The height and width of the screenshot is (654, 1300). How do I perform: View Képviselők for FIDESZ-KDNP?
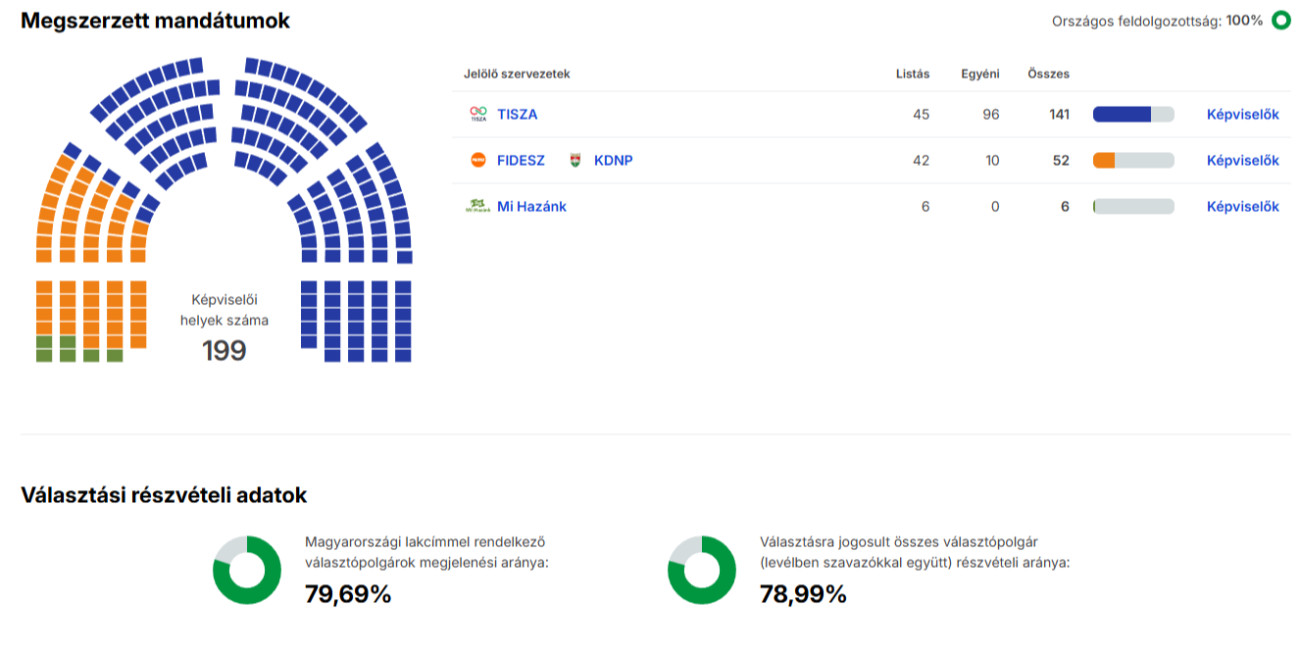[1243, 160]
